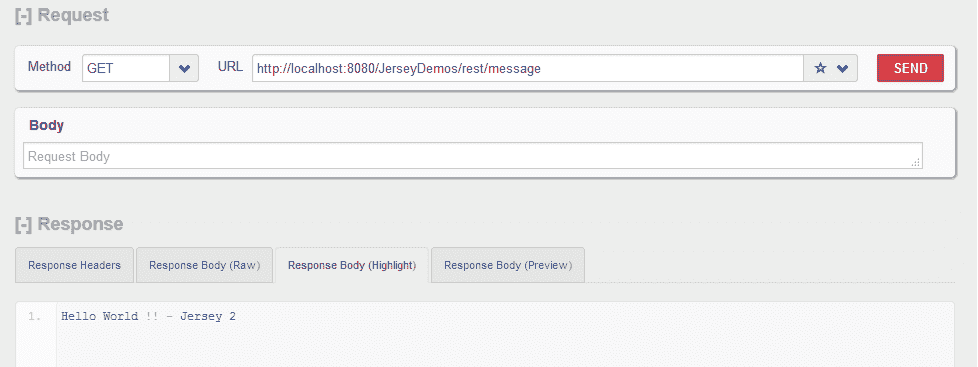Click the Method label

click(49, 66)
